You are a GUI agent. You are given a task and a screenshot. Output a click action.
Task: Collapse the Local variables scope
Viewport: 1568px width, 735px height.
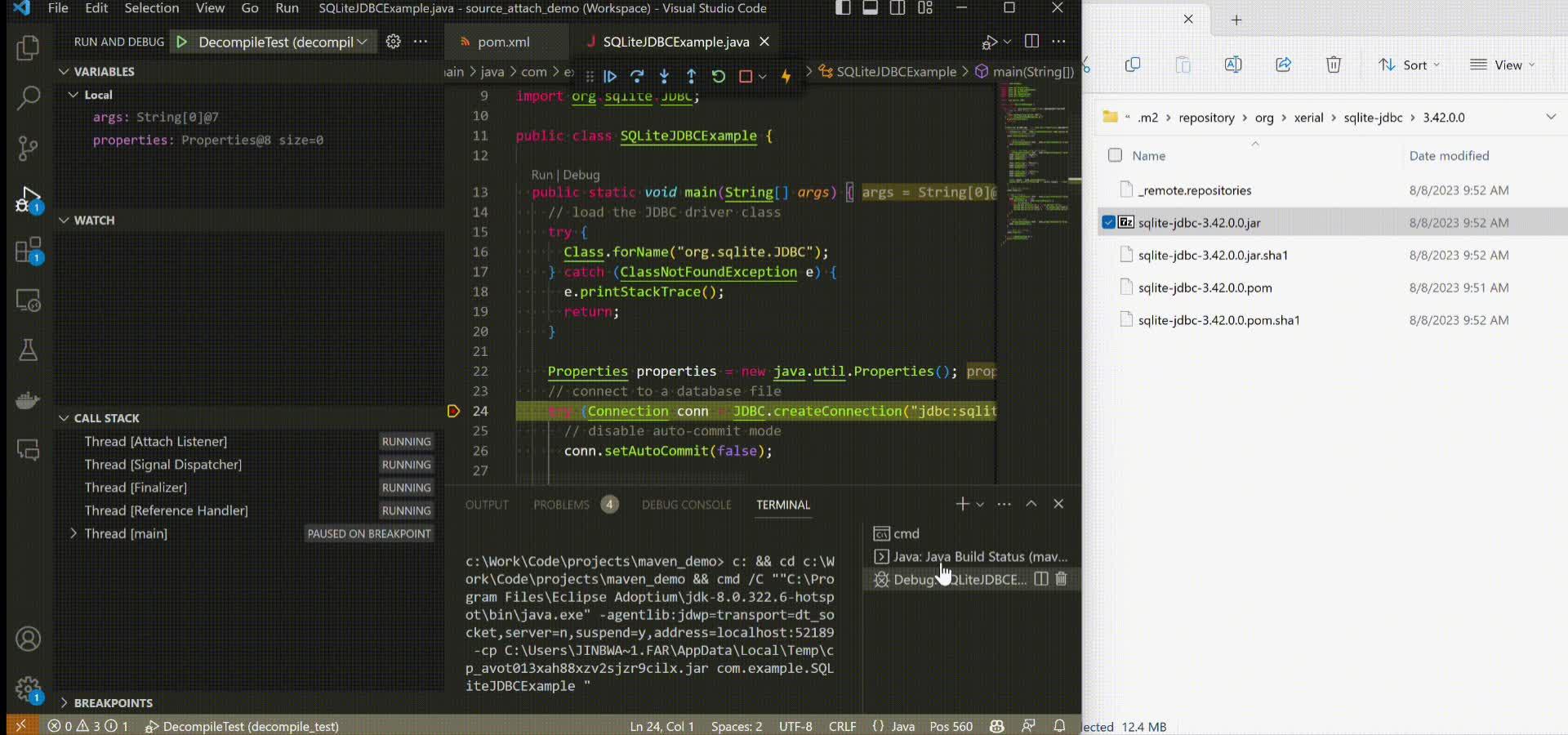click(73, 95)
